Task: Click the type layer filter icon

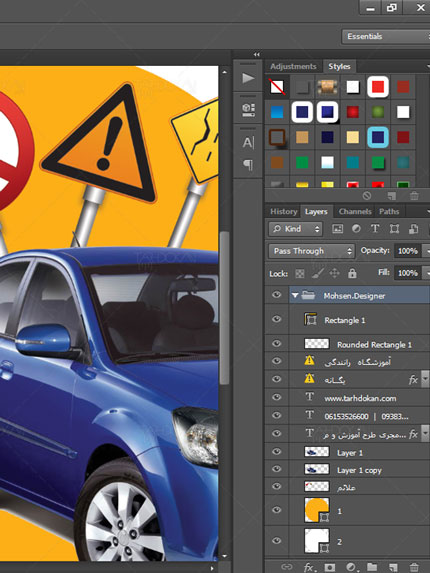Action: point(375,229)
